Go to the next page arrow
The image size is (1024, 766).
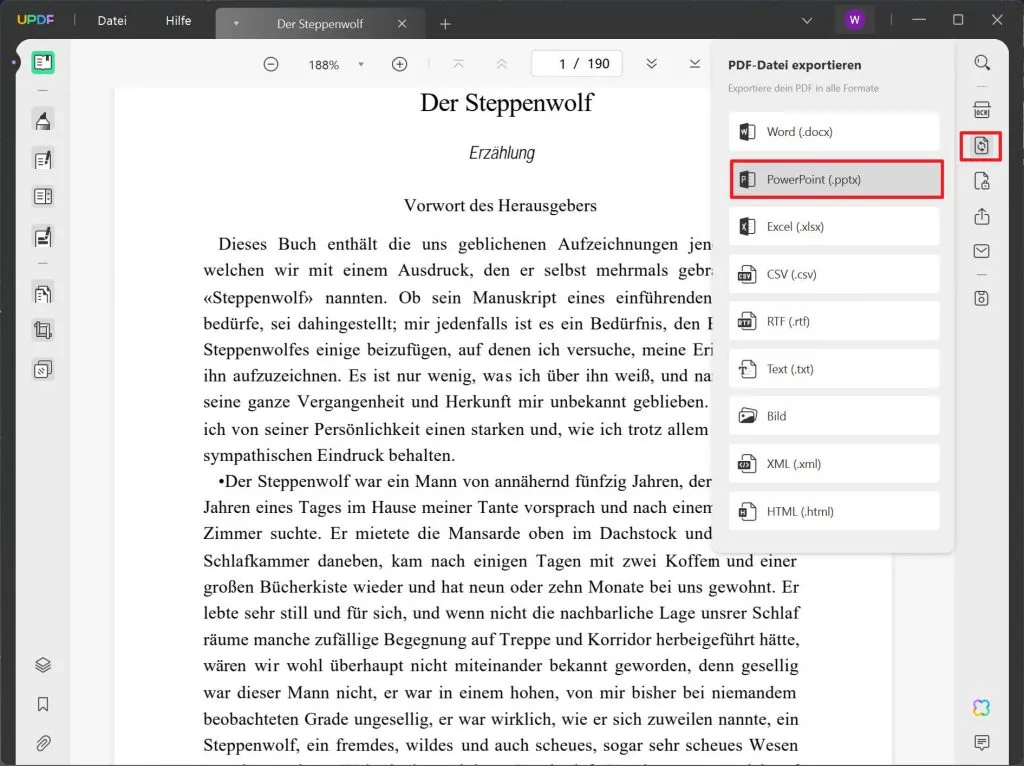click(651, 64)
